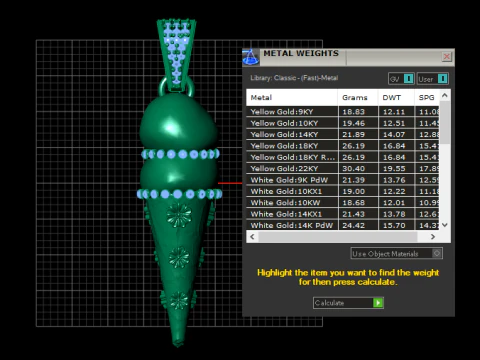Close the Metal Weights panel
This screenshot has height=360, width=480.
[447, 57]
